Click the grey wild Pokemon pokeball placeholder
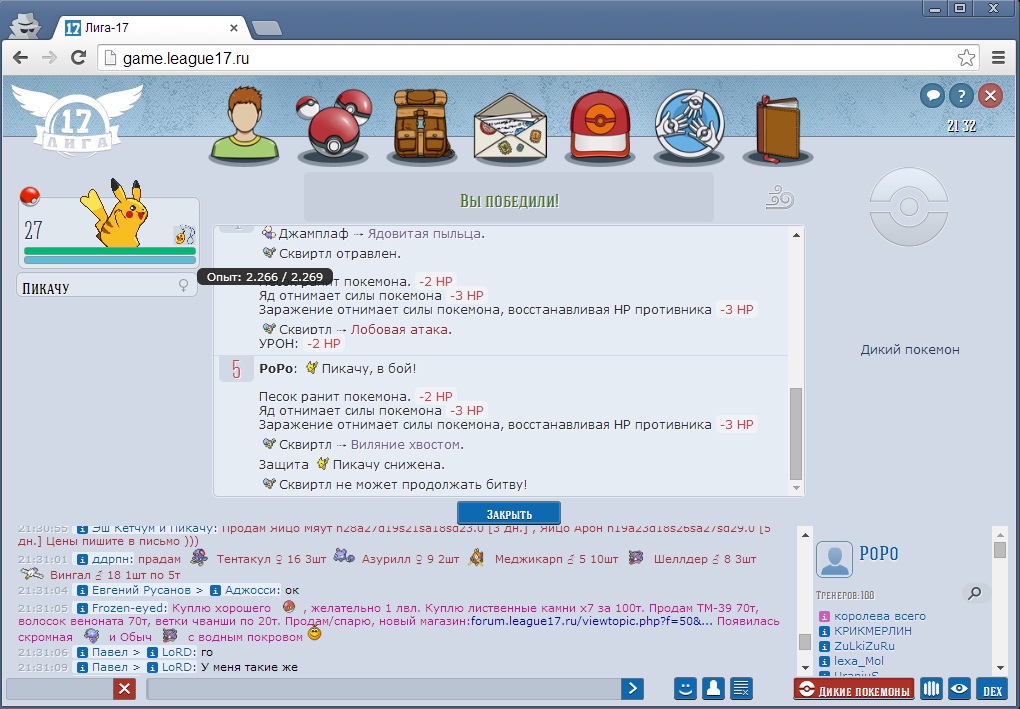 coord(909,207)
